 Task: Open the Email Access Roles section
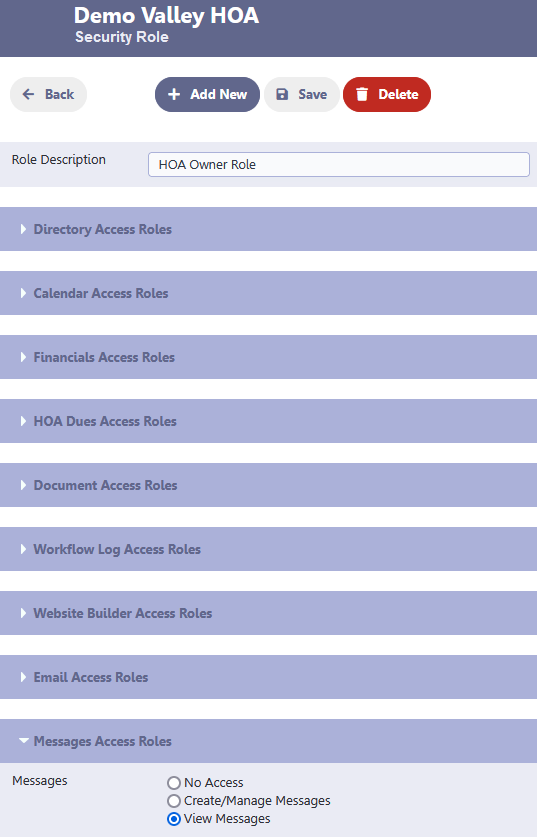(x=268, y=677)
